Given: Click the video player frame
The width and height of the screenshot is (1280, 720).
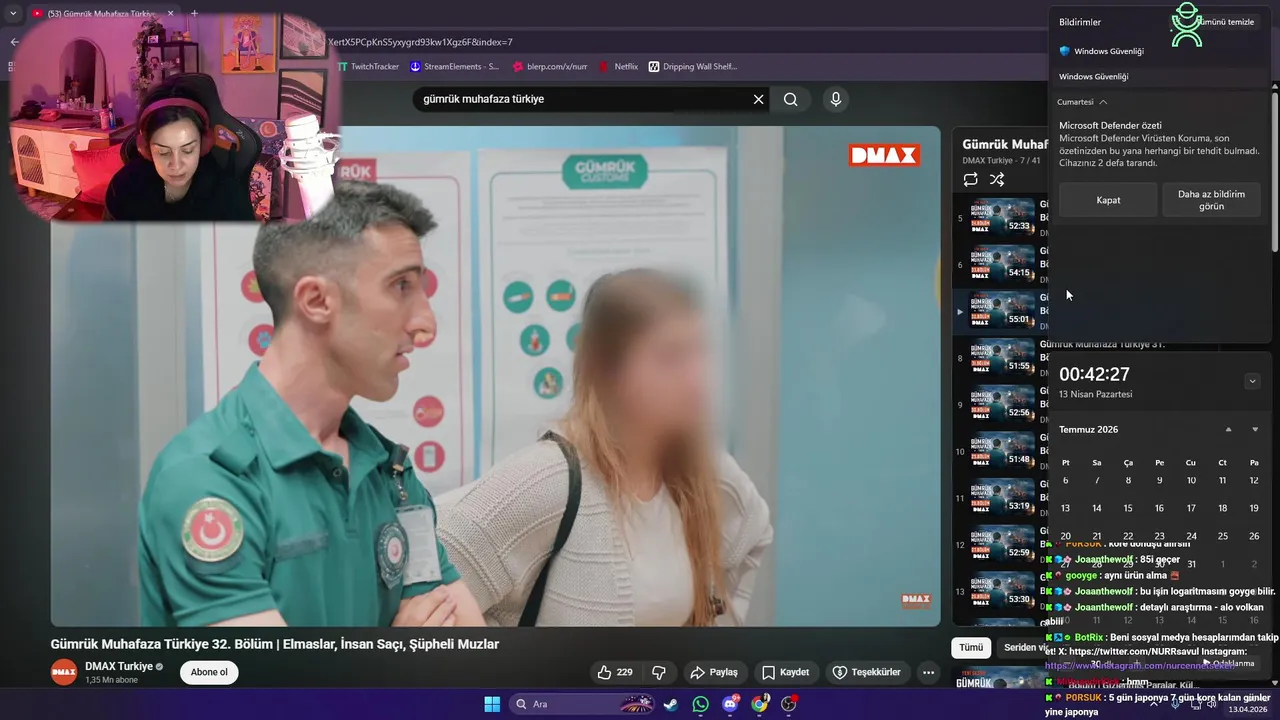Looking at the screenshot, I should (496, 376).
